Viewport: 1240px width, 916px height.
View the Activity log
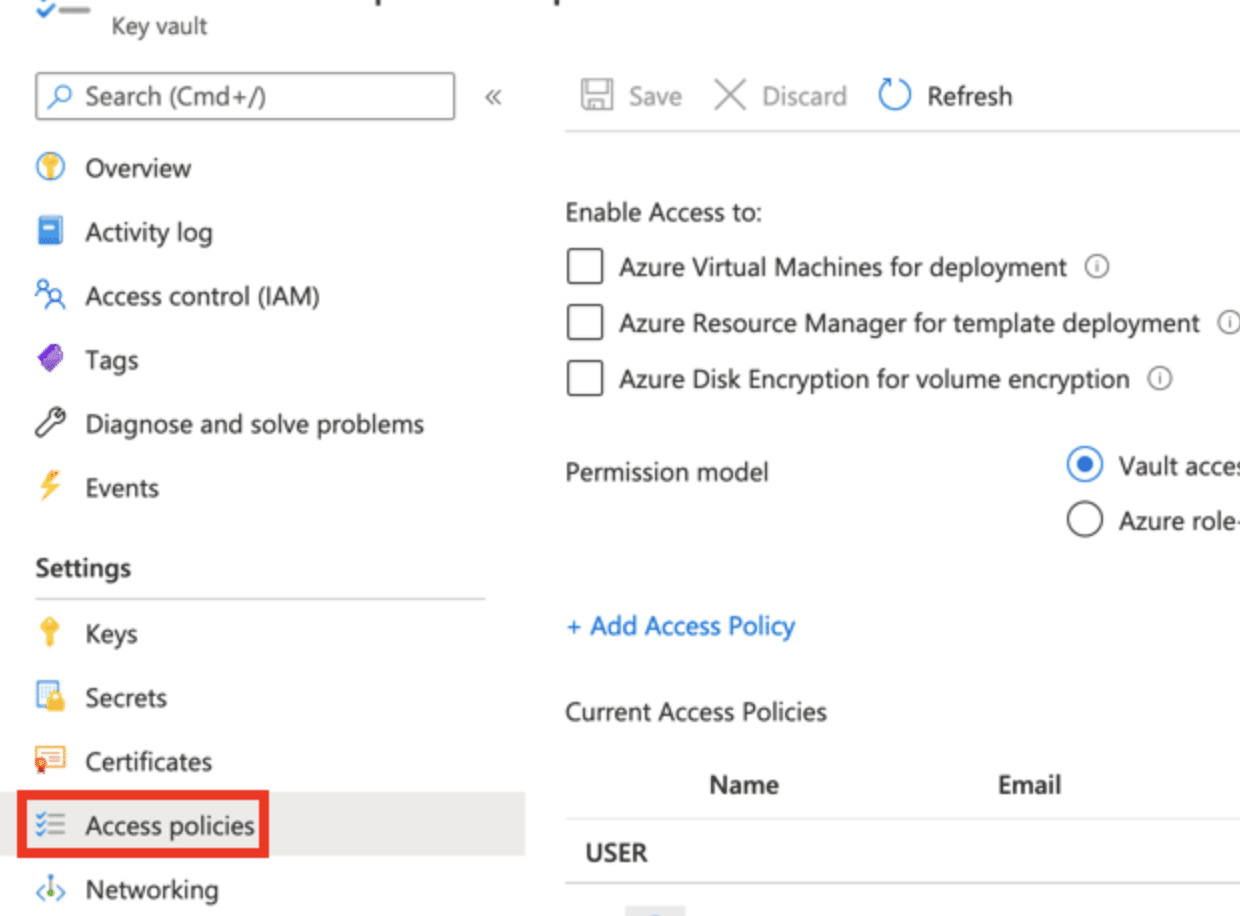coord(147,231)
